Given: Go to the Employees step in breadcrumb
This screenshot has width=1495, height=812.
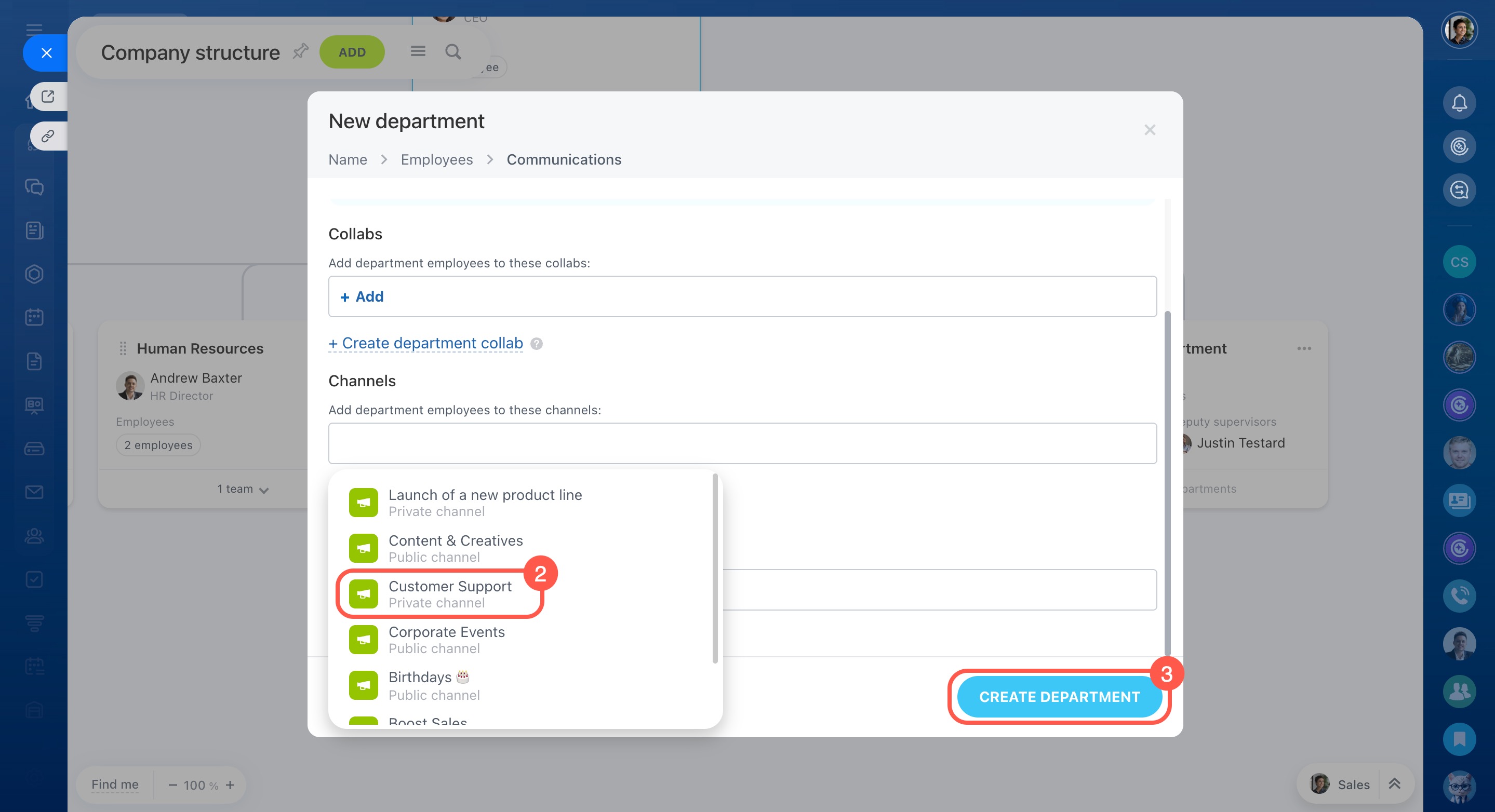Looking at the screenshot, I should (436, 159).
